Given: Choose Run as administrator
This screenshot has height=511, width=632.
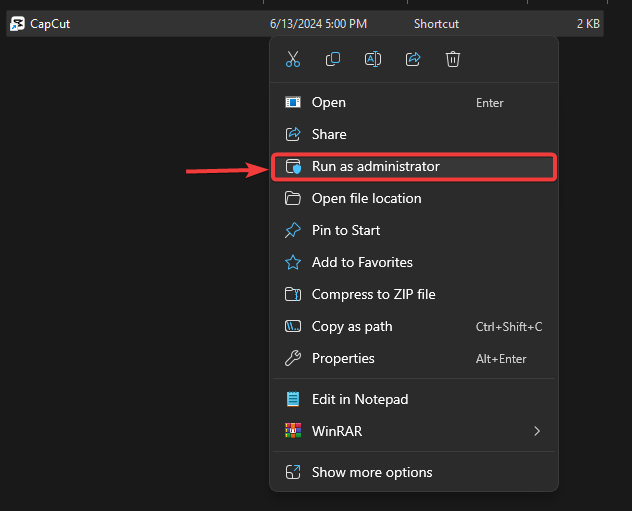Looking at the screenshot, I should tap(375, 166).
